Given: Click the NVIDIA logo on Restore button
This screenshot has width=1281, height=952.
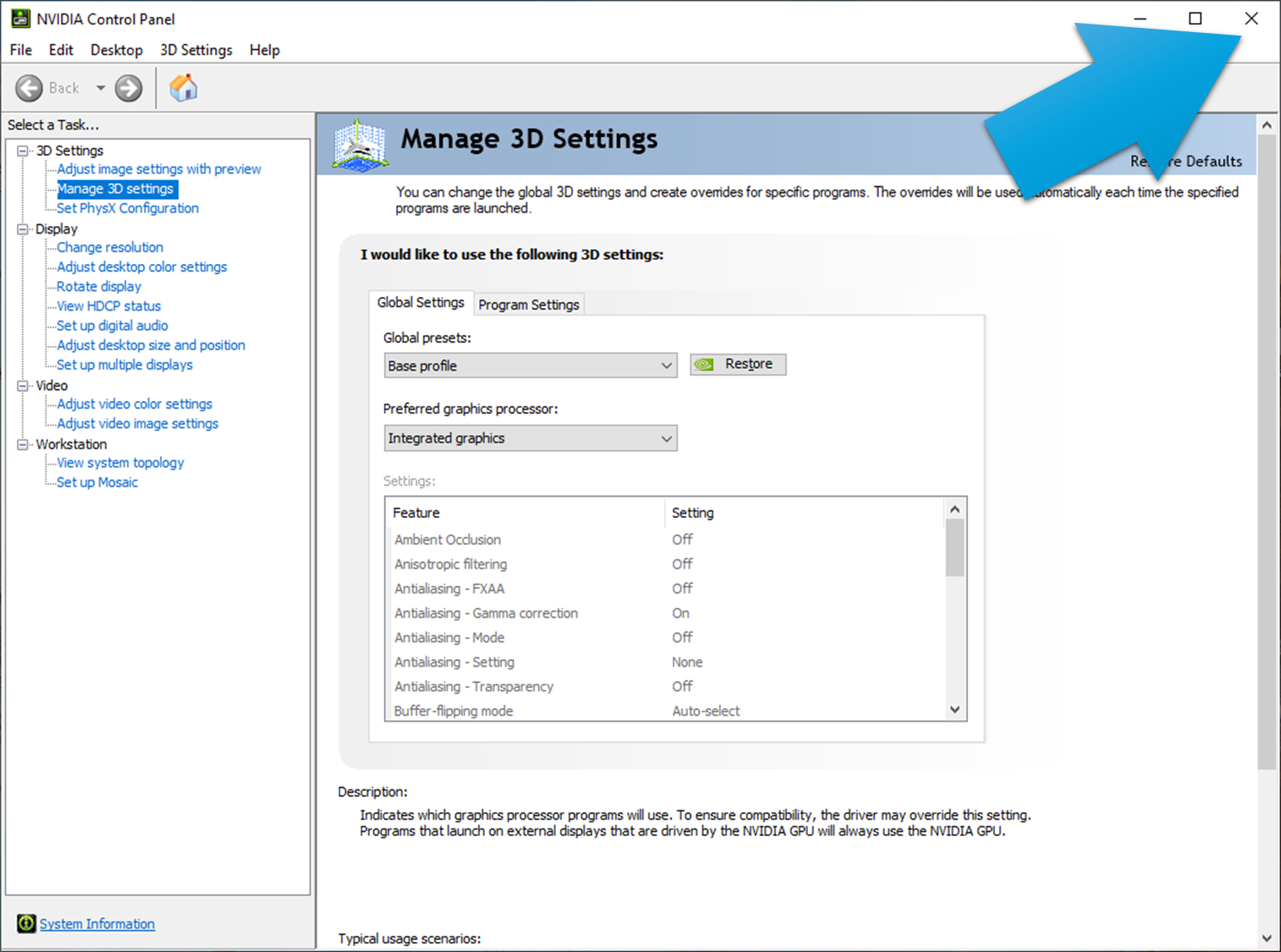Looking at the screenshot, I should click(x=704, y=365).
